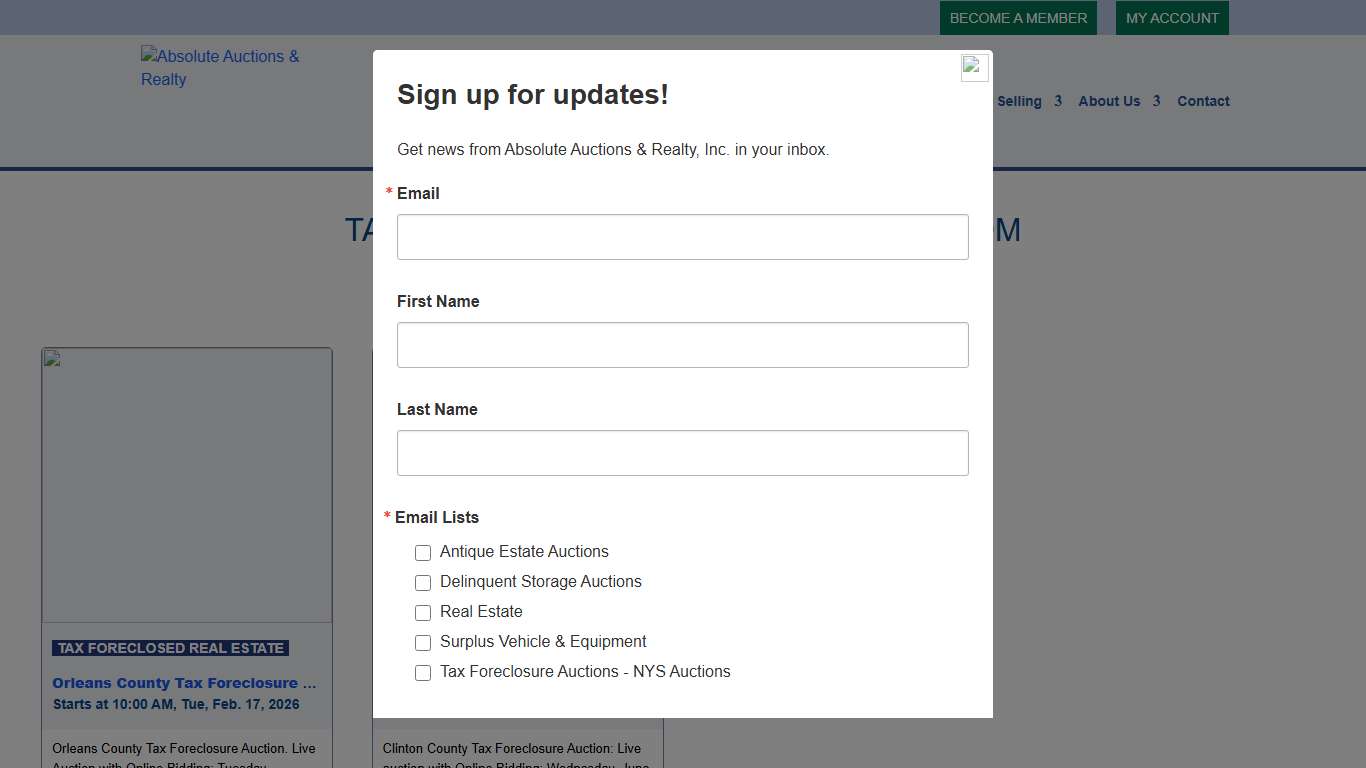1366x768 pixels.
Task: Click the Email input field
Action: click(x=682, y=237)
